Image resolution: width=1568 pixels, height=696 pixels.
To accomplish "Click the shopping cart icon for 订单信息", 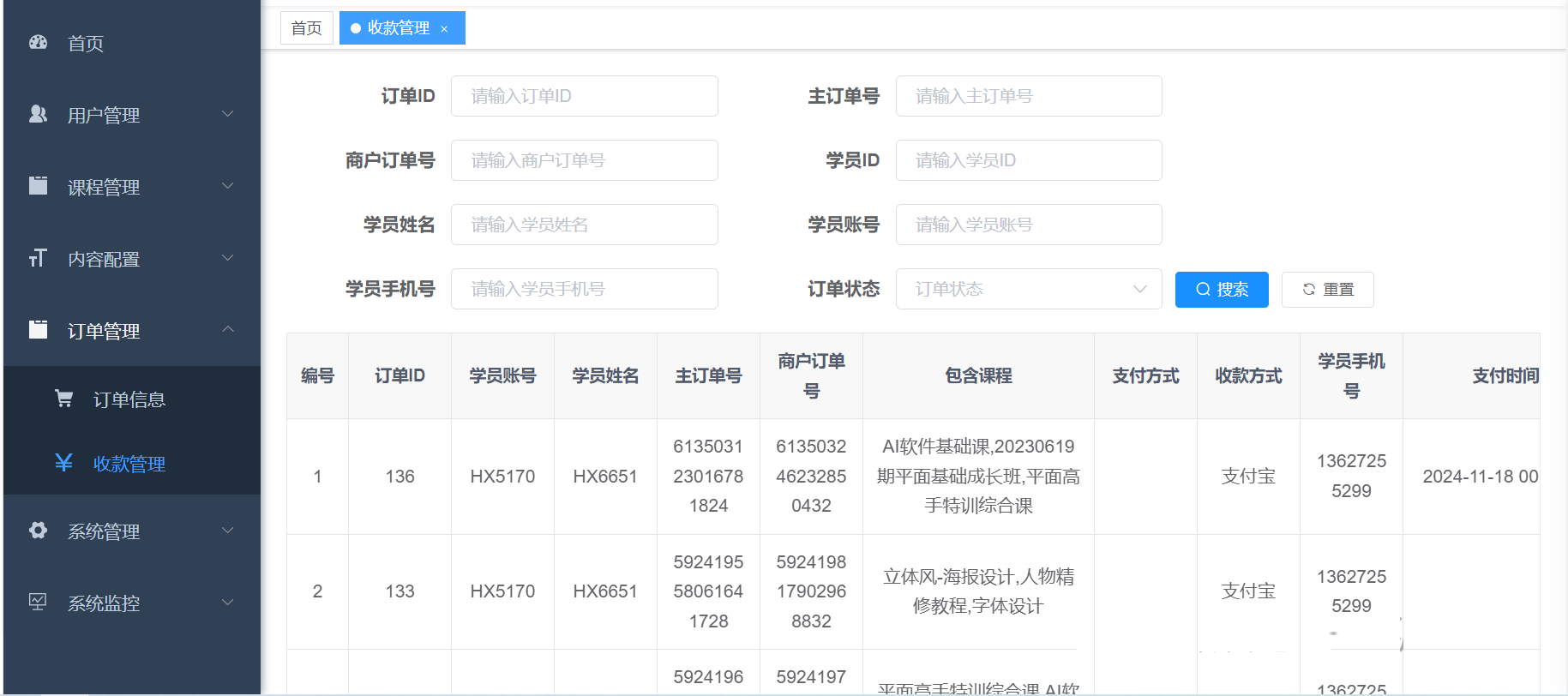I will 63,399.
